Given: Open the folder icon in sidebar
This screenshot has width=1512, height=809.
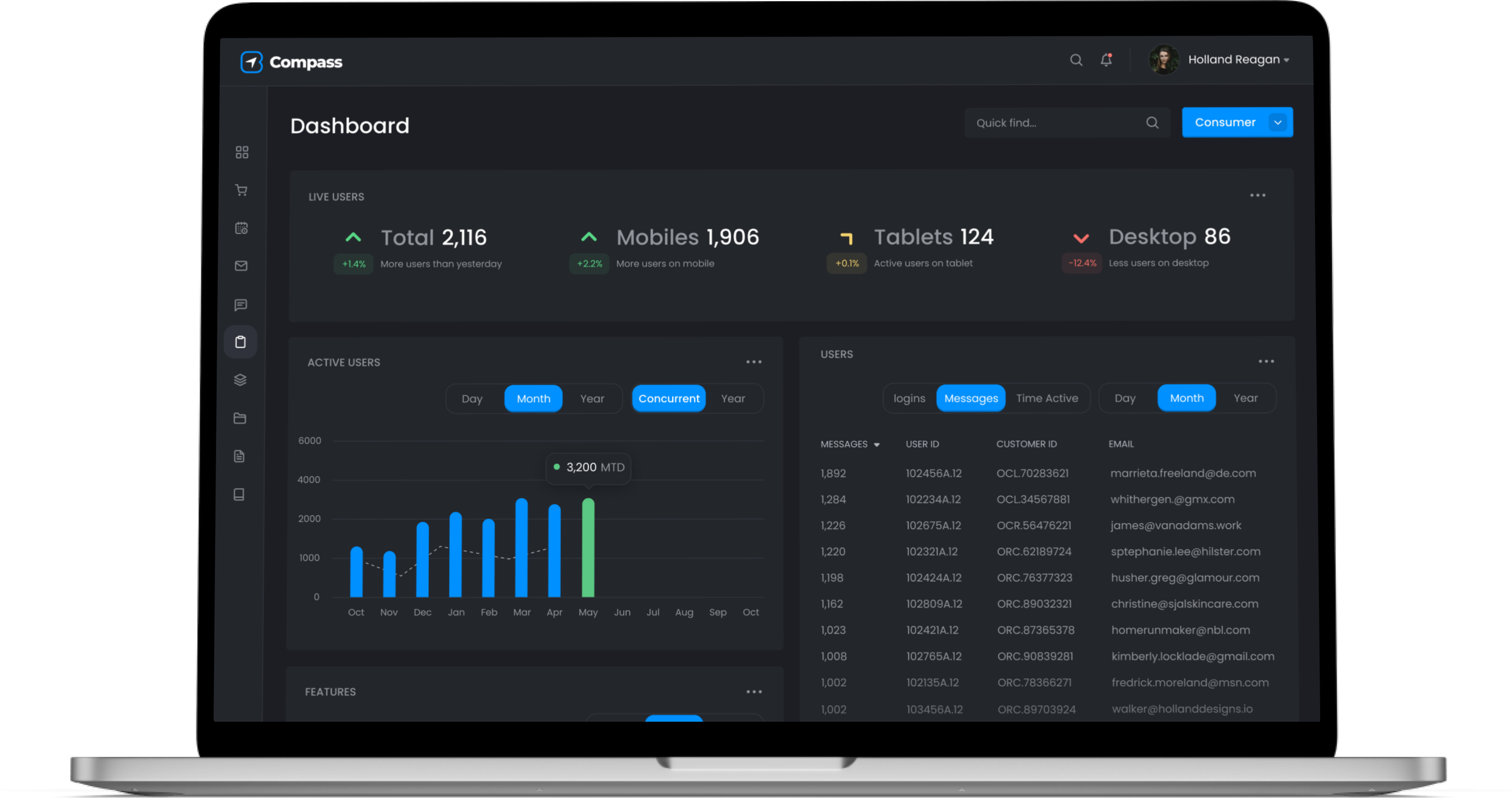Looking at the screenshot, I should tap(240, 418).
